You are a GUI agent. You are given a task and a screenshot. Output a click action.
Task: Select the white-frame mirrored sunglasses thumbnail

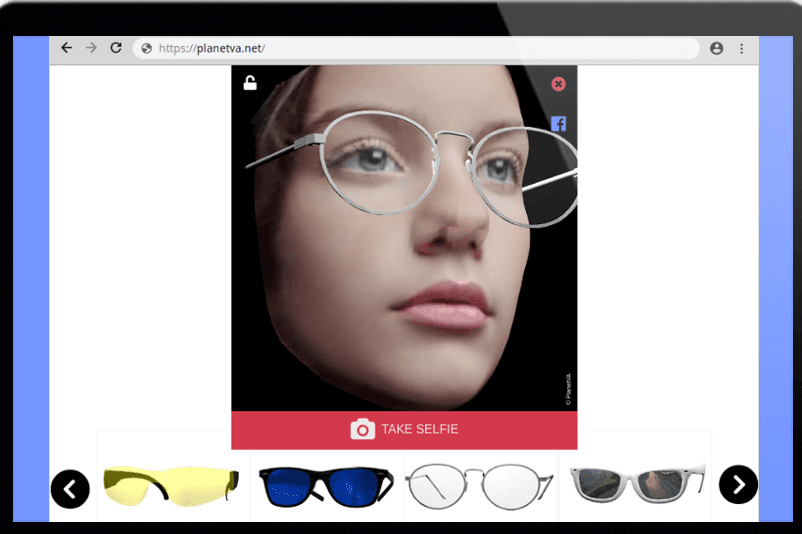(637, 483)
